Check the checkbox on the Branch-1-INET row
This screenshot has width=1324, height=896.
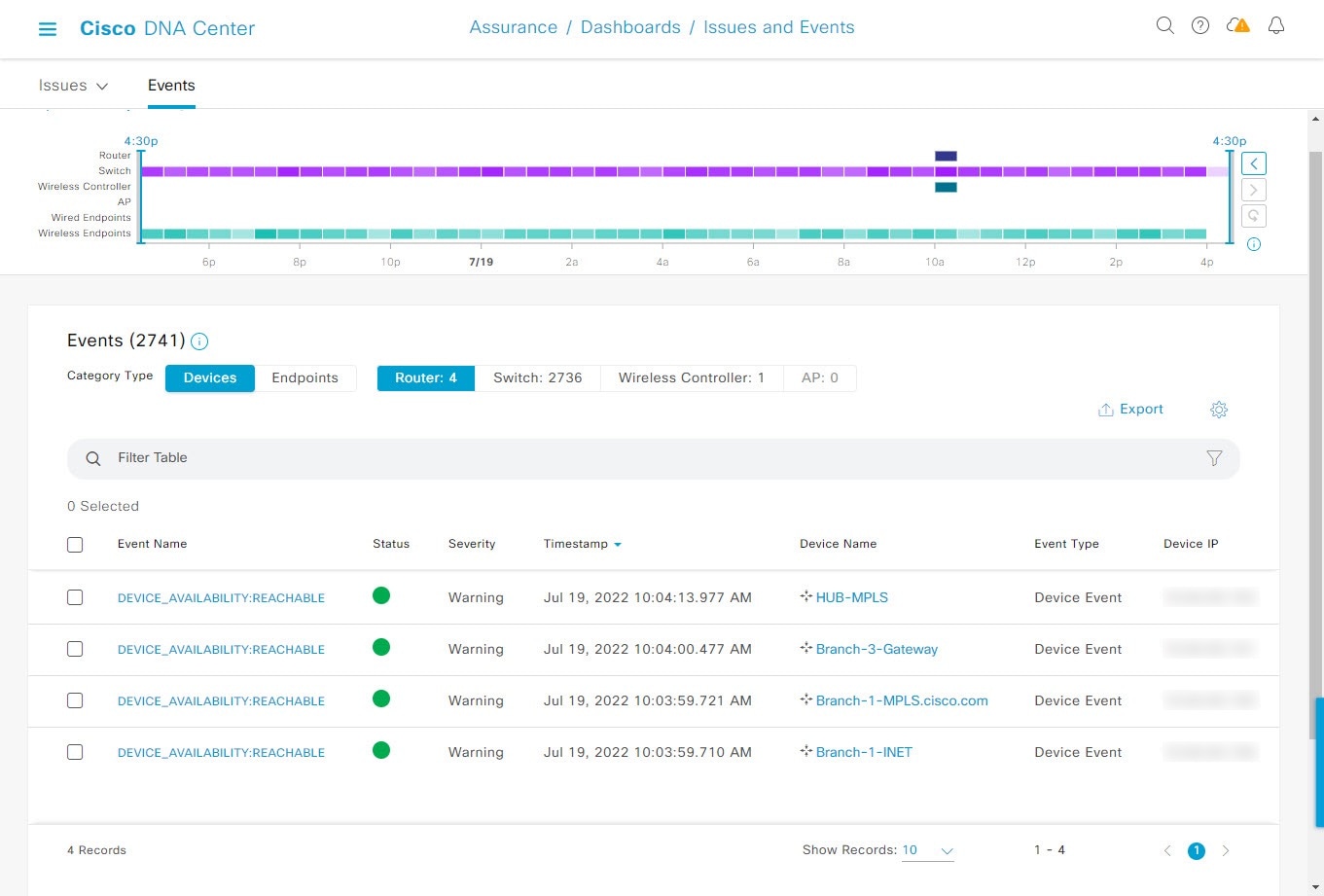(x=75, y=751)
